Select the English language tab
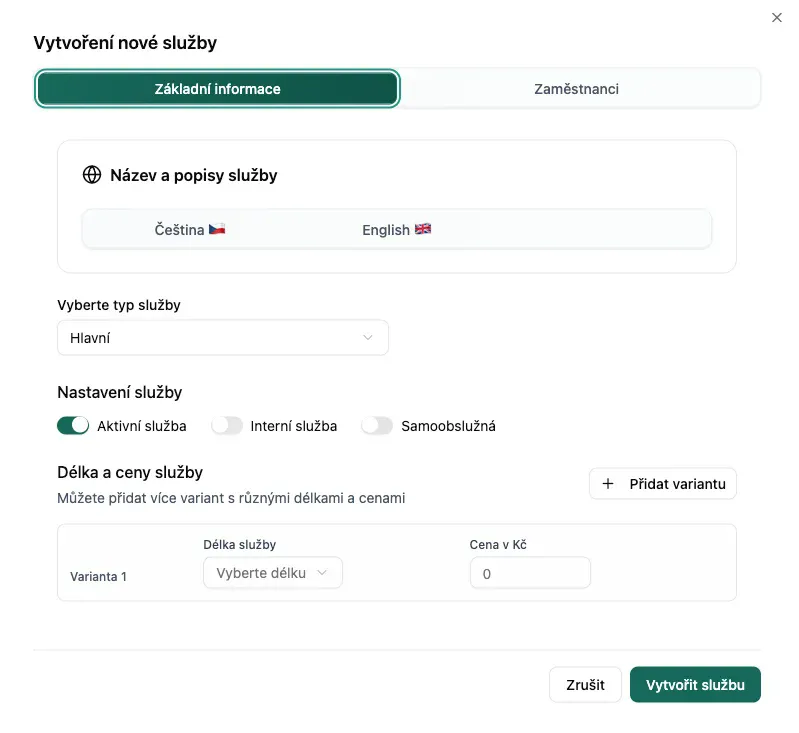The width and height of the screenshot is (799, 733). 396,230
